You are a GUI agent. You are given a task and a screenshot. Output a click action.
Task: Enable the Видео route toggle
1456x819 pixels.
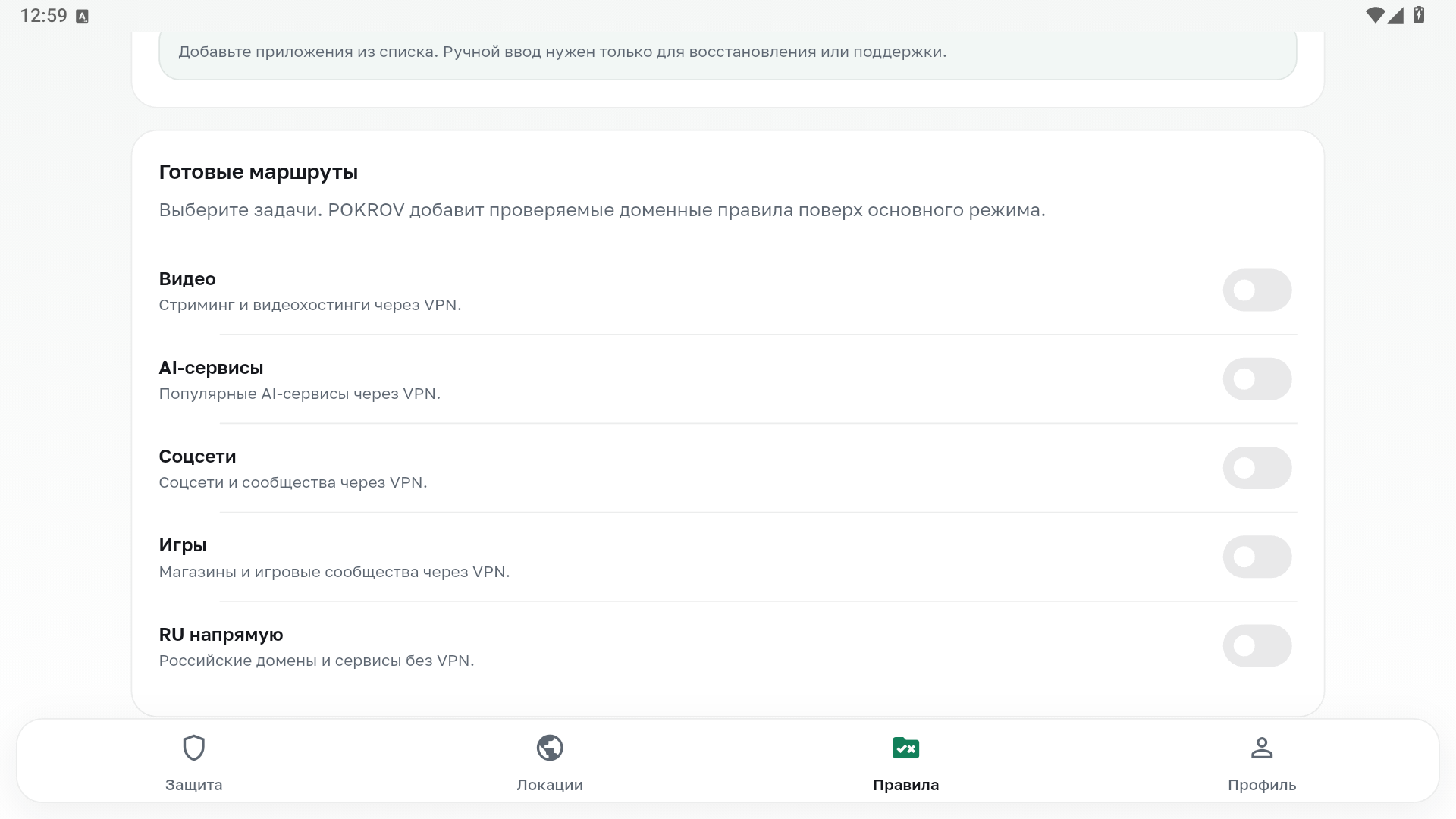pyautogui.click(x=1257, y=290)
